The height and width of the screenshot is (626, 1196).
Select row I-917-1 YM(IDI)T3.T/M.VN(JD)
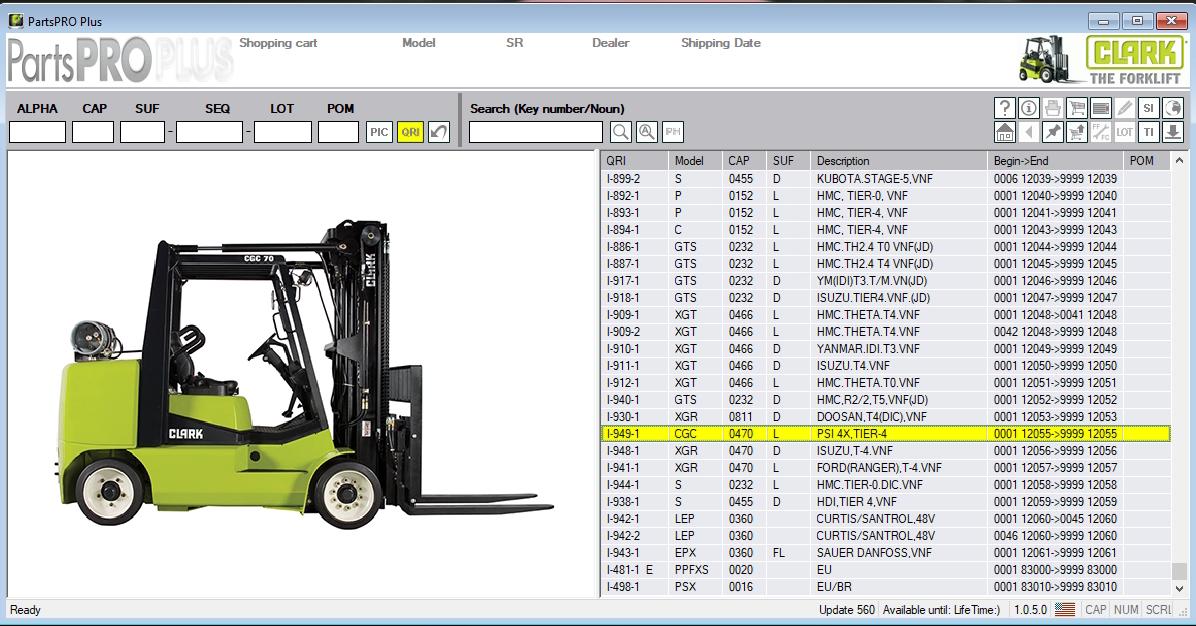click(886, 281)
